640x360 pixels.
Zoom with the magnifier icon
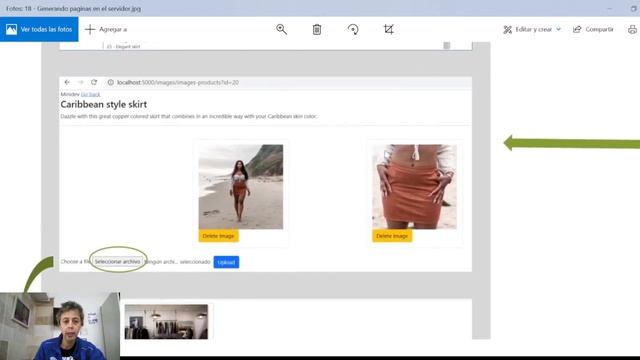click(x=281, y=29)
